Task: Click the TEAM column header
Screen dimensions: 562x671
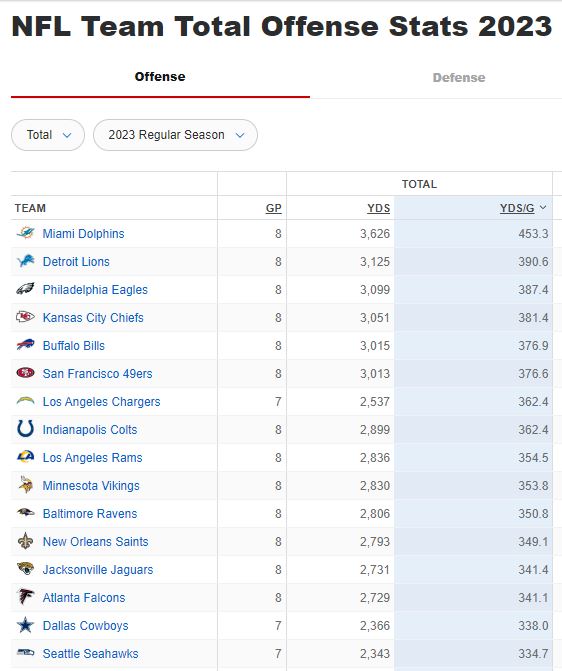Action: 30,208
